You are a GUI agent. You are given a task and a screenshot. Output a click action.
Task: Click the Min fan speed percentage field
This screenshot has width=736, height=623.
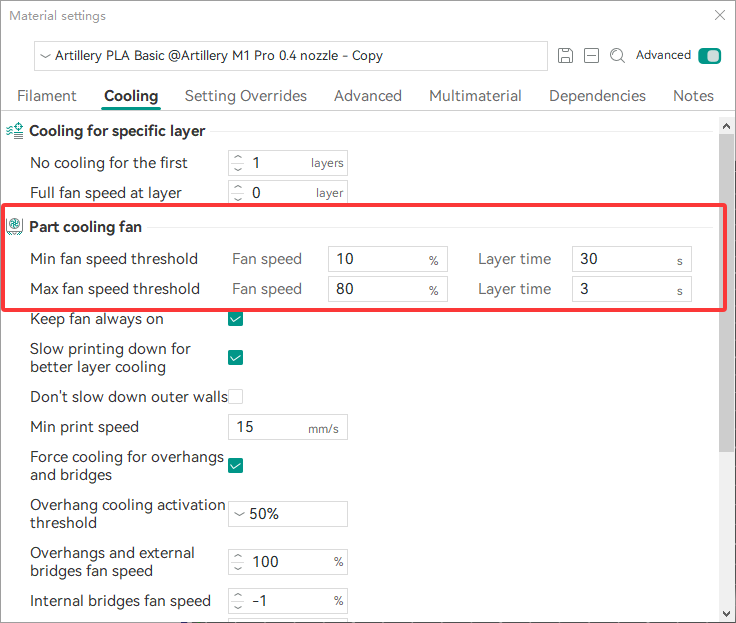coord(378,259)
